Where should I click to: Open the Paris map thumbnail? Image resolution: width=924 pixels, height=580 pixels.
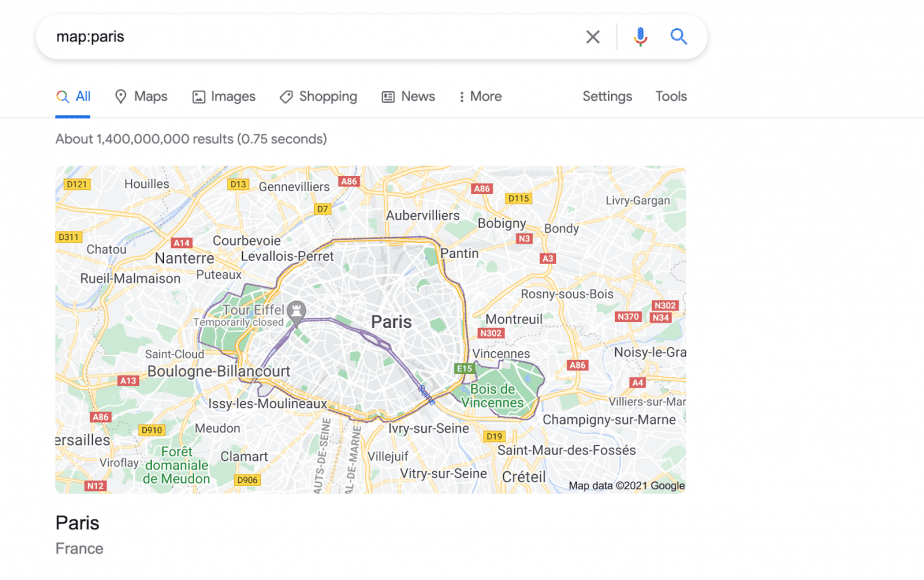[x=371, y=329]
